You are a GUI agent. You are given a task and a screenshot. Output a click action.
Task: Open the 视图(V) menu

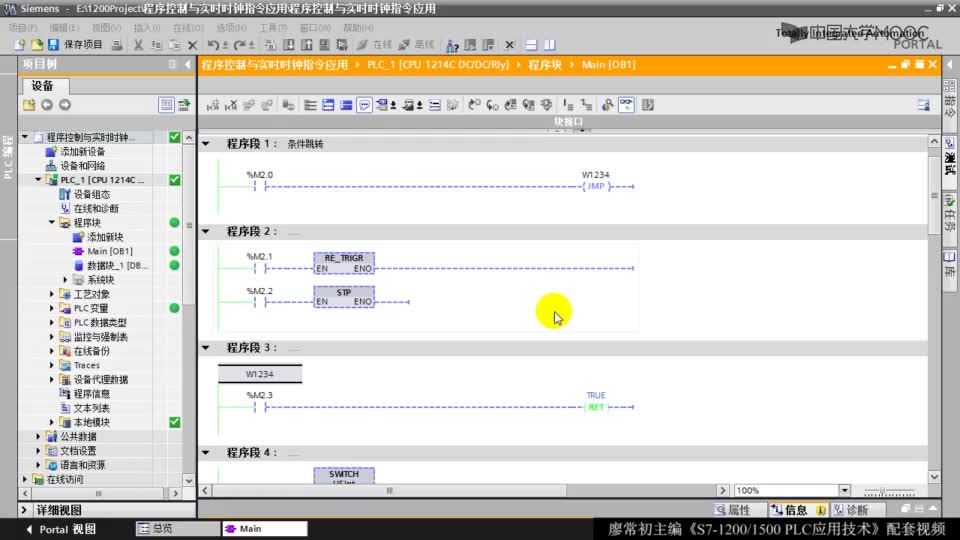pyautogui.click(x=106, y=28)
